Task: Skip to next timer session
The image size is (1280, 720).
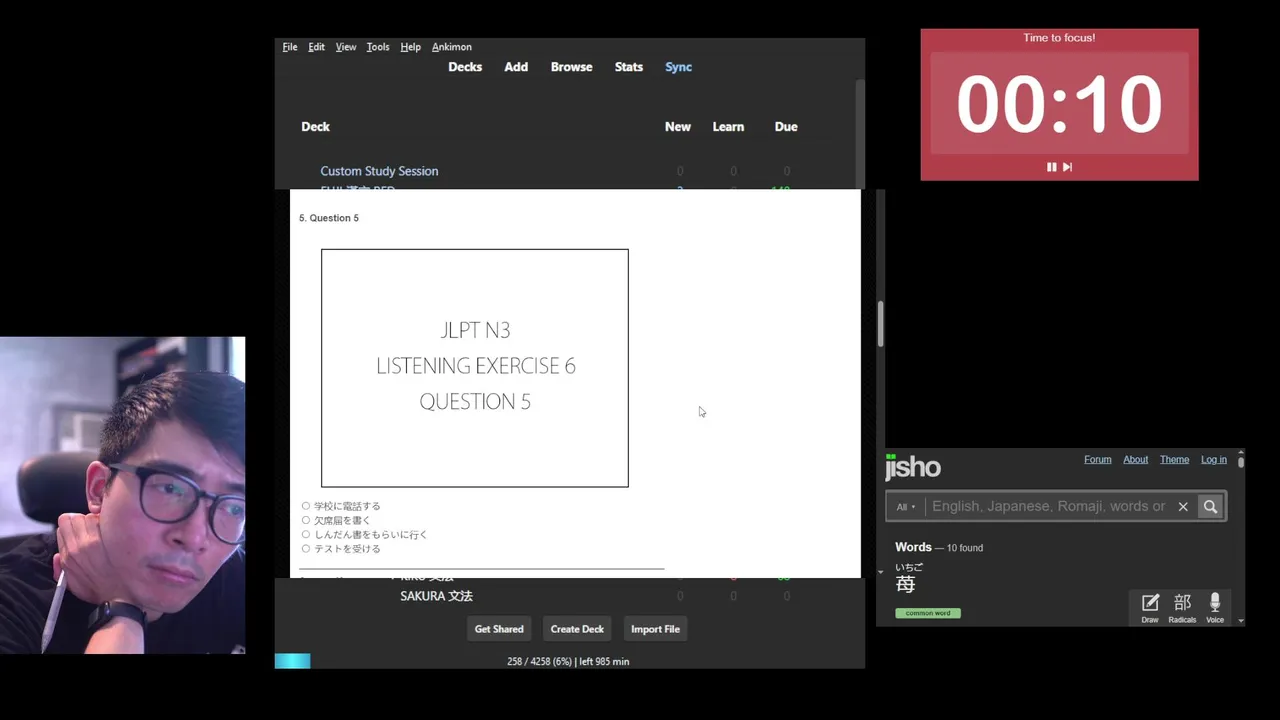Action: click(x=1067, y=167)
